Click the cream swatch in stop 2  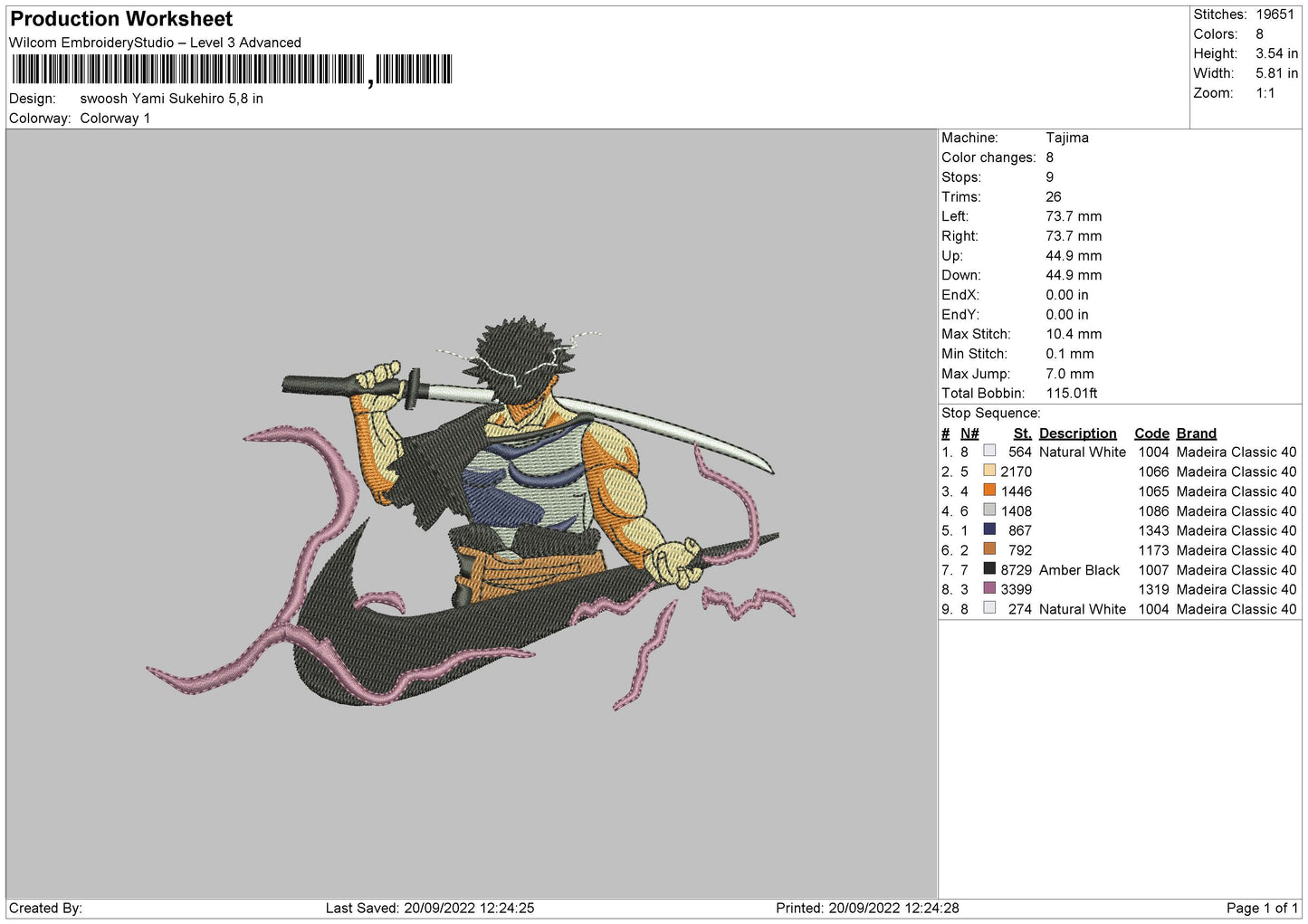[x=989, y=472]
